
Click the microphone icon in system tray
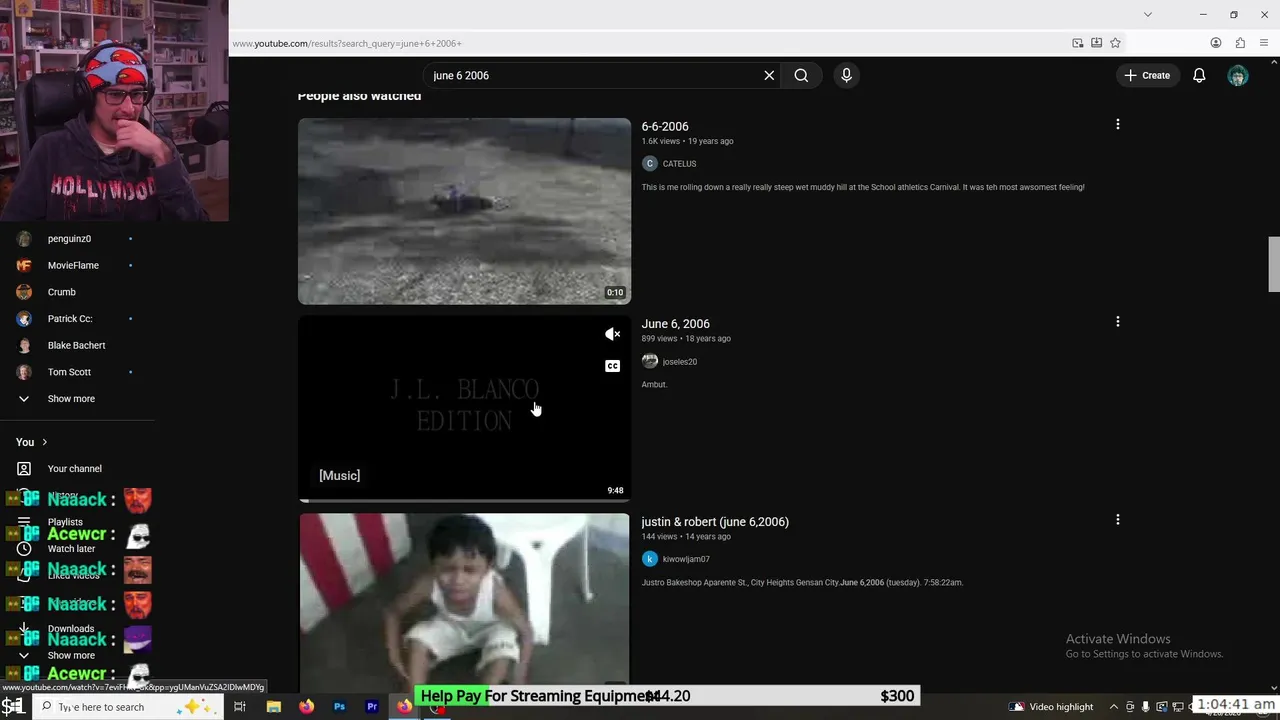[1146, 707]
